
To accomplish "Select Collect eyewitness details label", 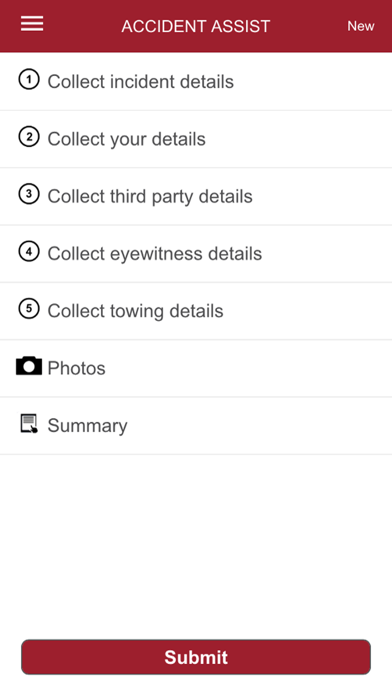I will point(154,254).
